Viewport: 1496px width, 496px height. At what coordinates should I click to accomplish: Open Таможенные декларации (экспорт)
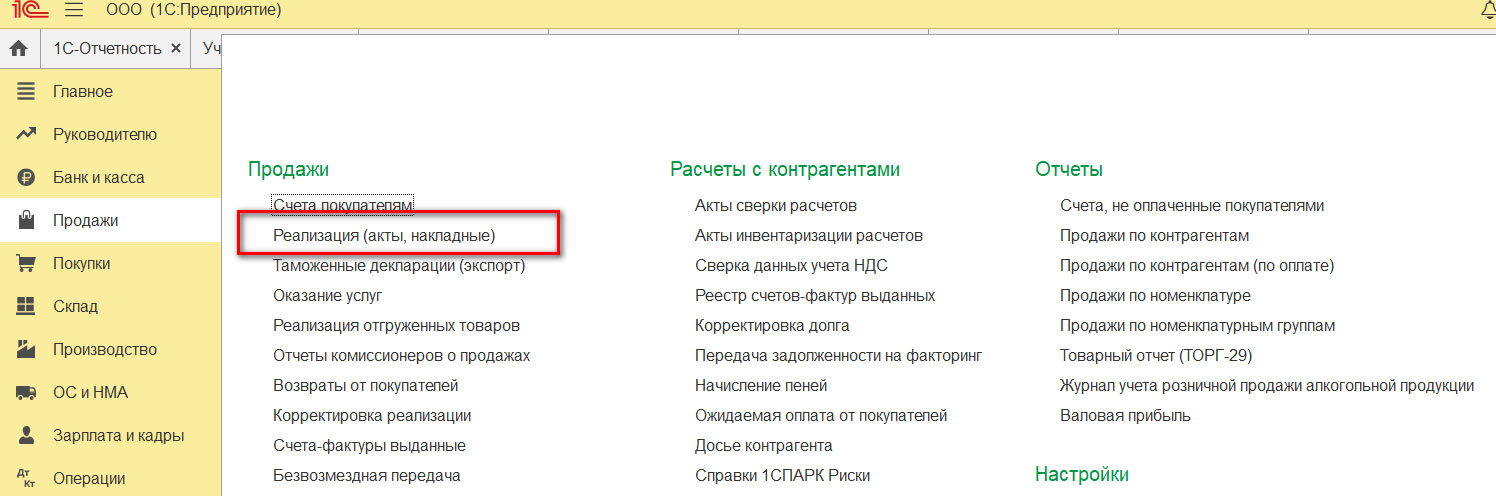399,265
